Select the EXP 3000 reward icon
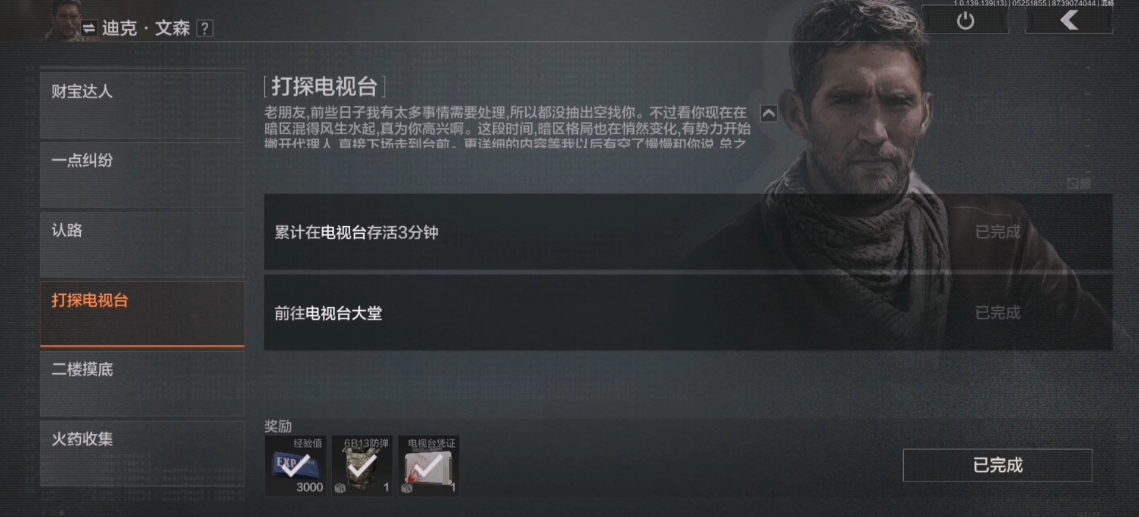1139x517 pixels. pos(295,465)
